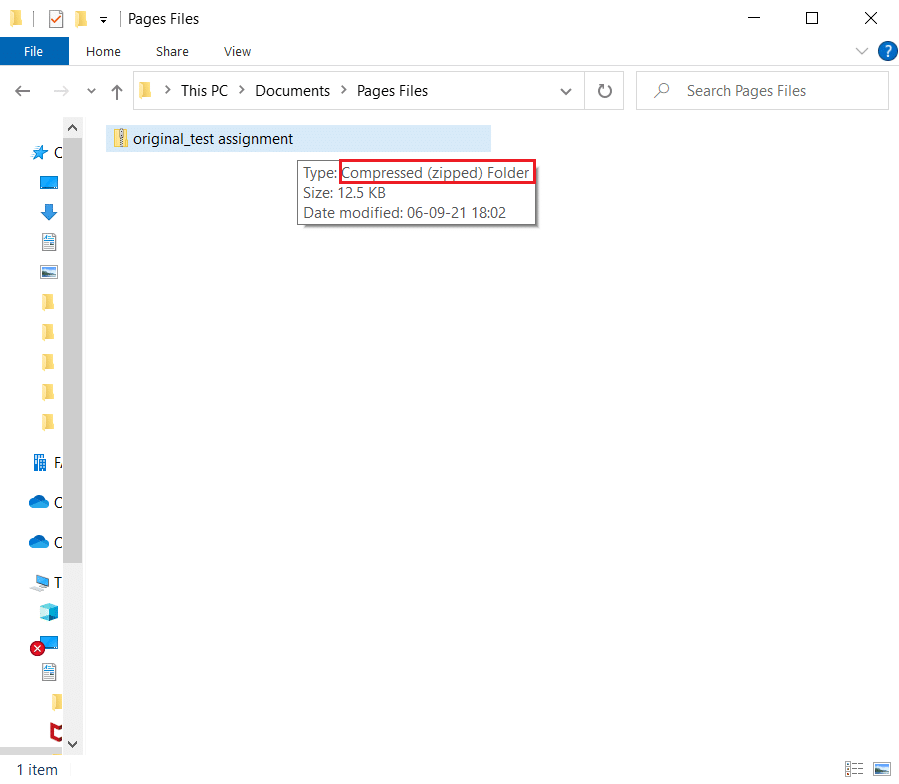The image size is (899, 784).
Task: Switch to the View ribbon tab
Action: pyautogui.click(x=237, y=51)
